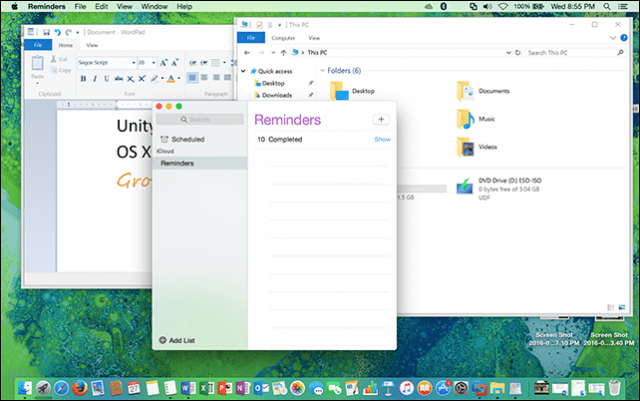Viewport: 640px width, 401px height.
Task: Click the Search This PC field
Action: click(575, 53)
